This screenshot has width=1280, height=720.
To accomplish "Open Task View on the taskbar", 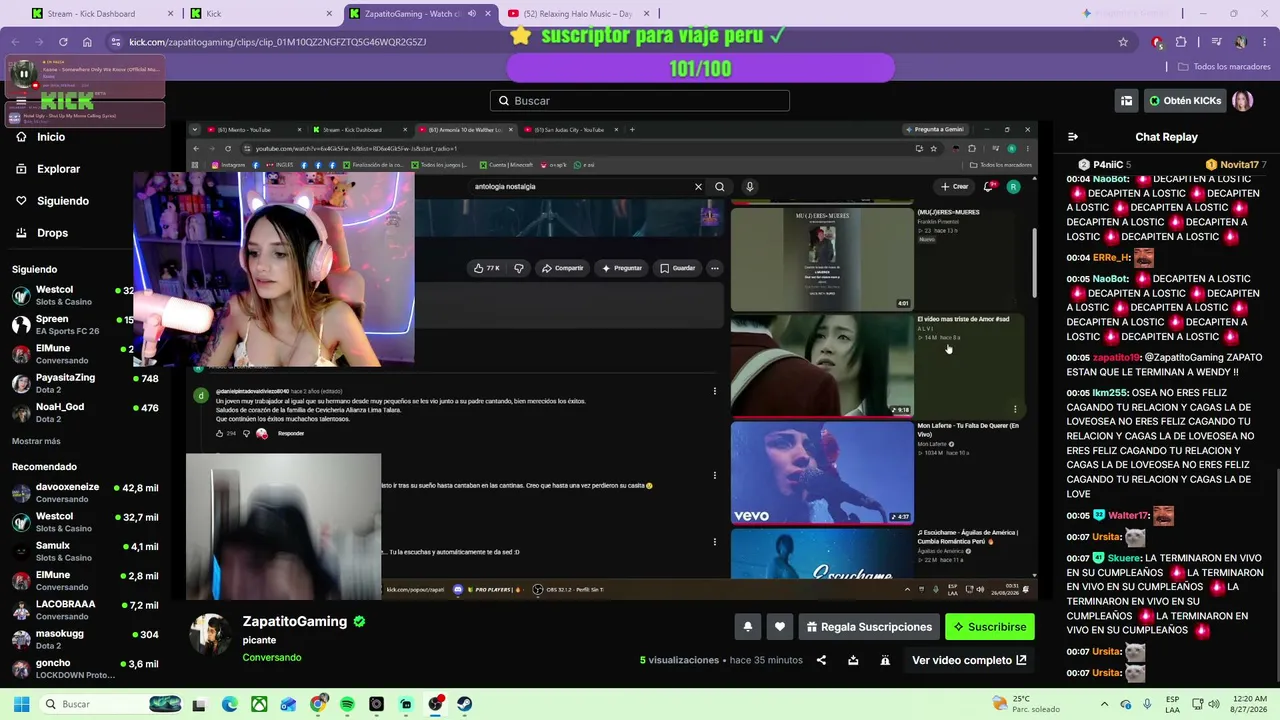I will [x=199, y=704].
